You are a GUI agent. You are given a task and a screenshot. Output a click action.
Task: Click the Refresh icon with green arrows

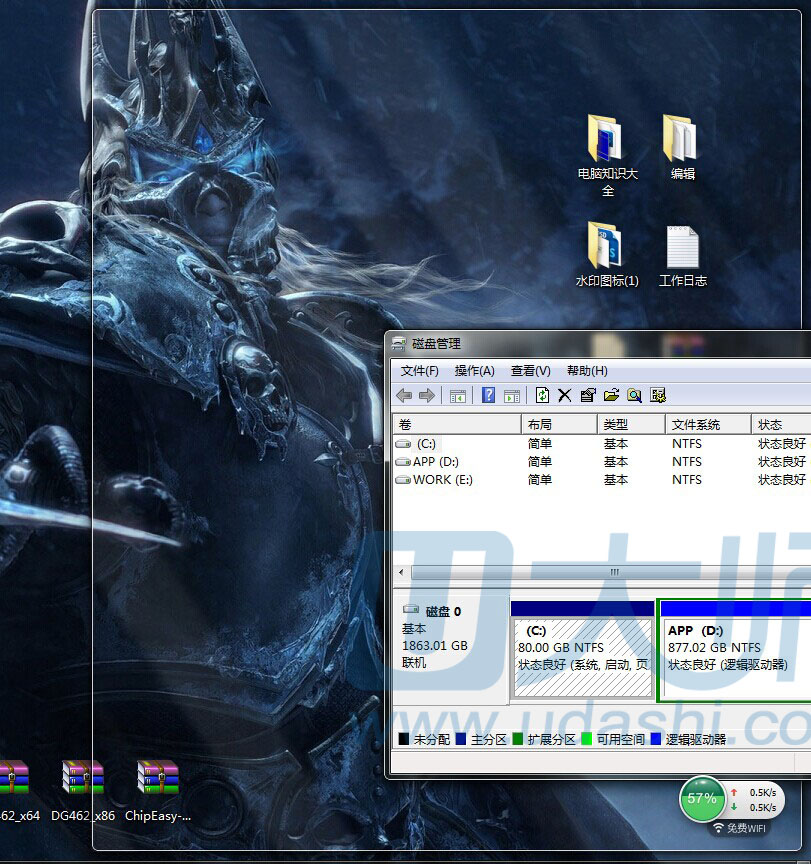tap(542, 395)
